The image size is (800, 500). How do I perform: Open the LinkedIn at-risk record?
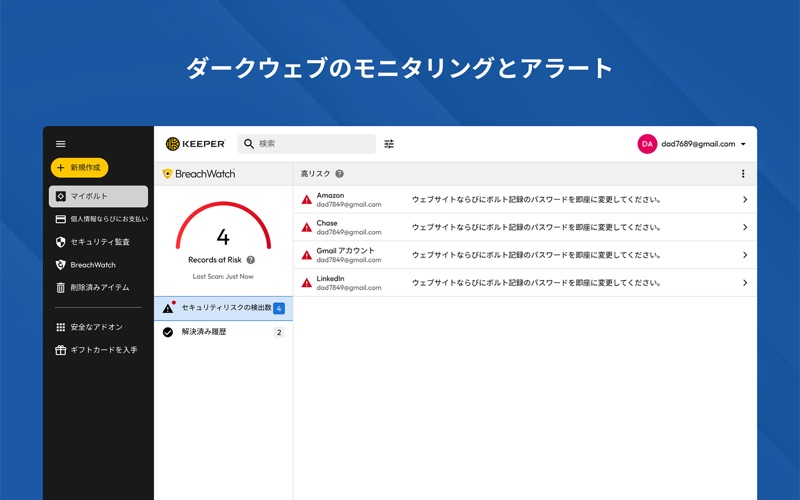pos(525,283)
